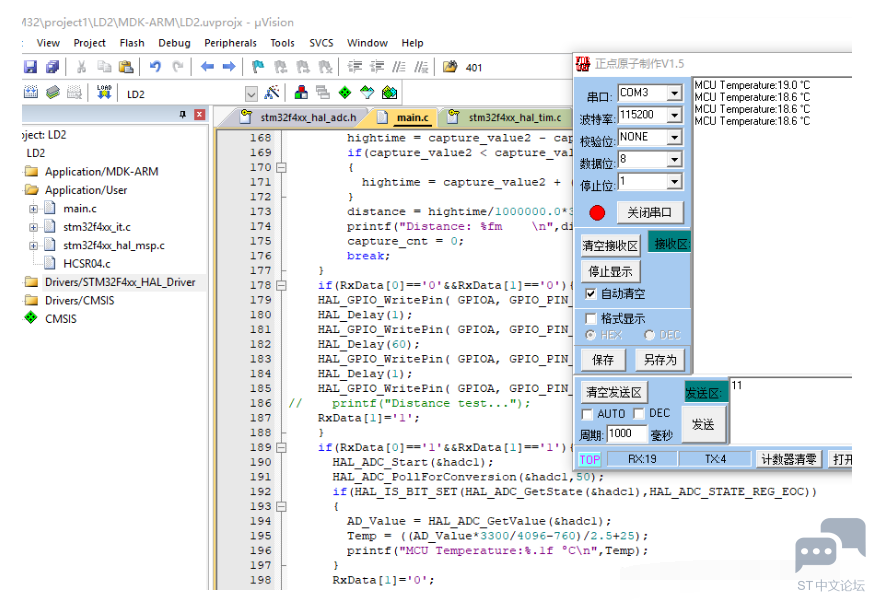
Task: Click the 发送 send button
Action: (703, 425)
